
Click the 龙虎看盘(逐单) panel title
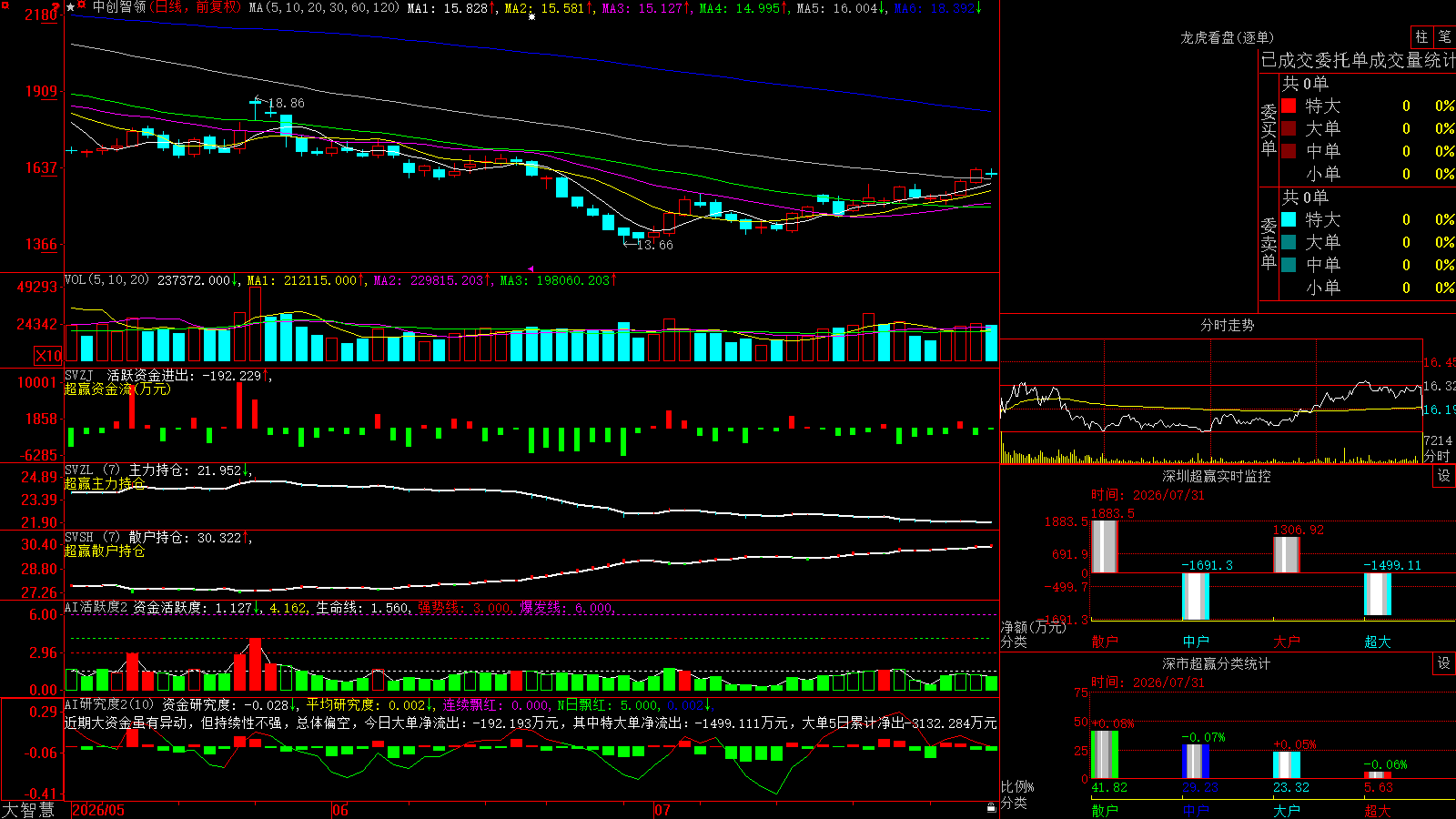coord(1227,37)
